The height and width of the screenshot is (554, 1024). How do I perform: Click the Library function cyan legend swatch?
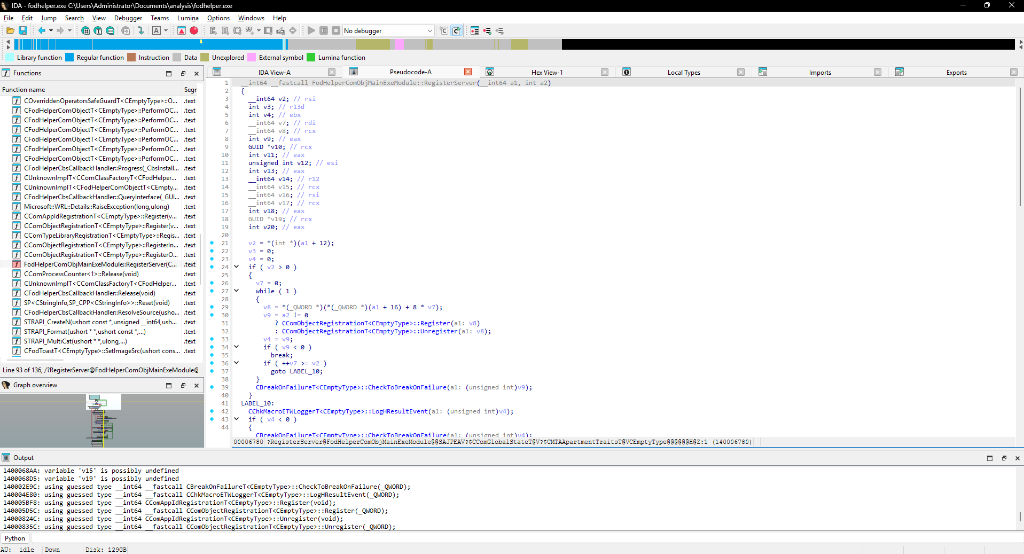click(10, 57)
